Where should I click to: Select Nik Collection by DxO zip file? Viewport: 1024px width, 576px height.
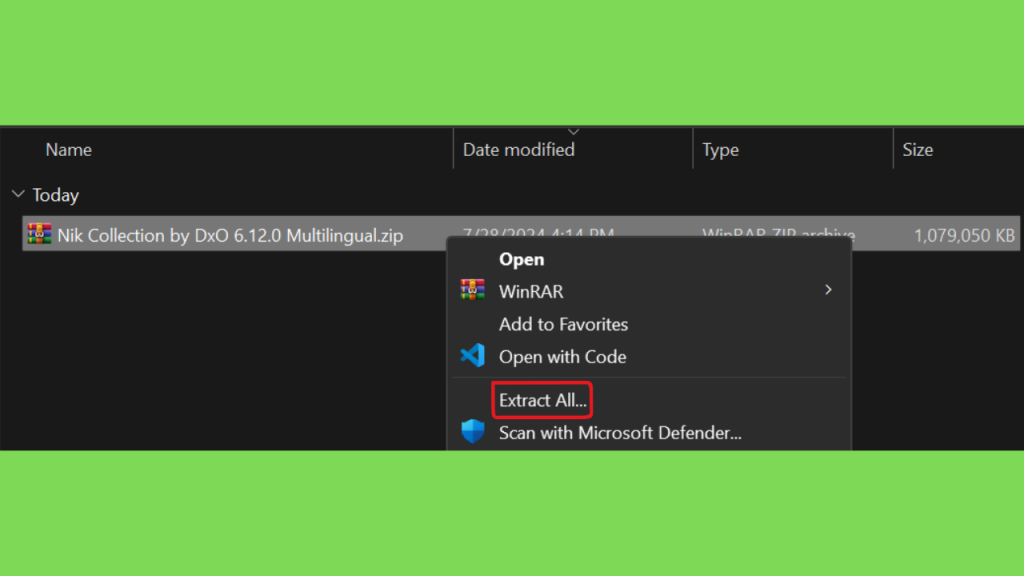coord(230,235)
